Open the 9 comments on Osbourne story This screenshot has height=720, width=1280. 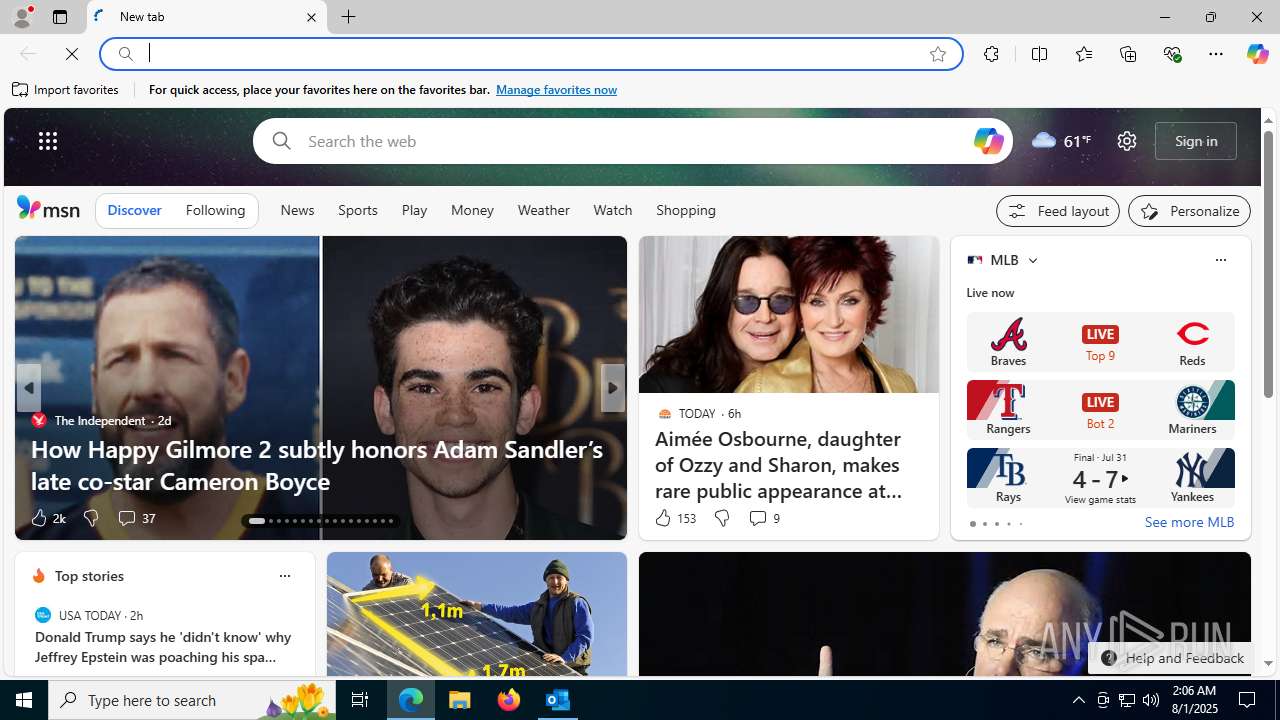pyautogui.click(x=764, y=518)
